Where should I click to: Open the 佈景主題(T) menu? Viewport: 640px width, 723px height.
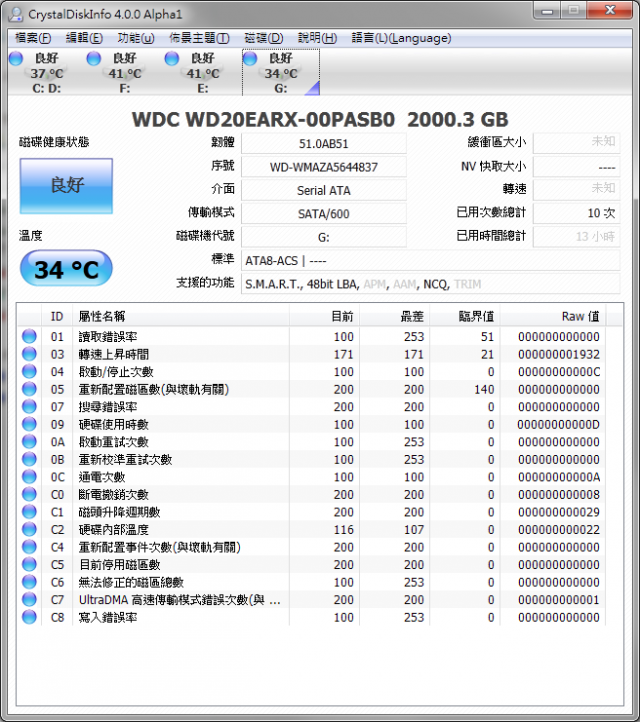click(199, 38)
